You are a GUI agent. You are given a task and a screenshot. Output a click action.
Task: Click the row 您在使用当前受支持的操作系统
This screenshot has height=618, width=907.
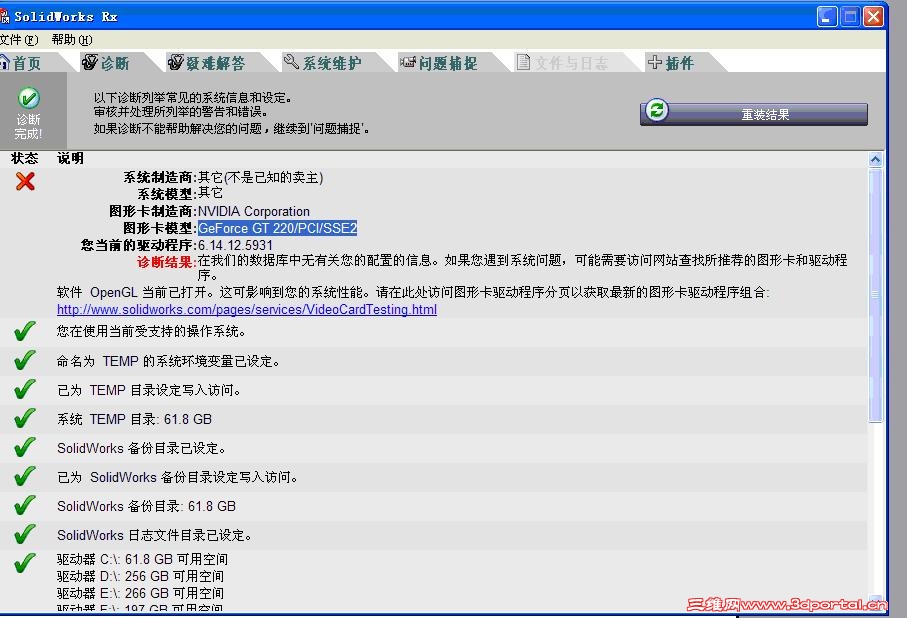tap(433, 332)
